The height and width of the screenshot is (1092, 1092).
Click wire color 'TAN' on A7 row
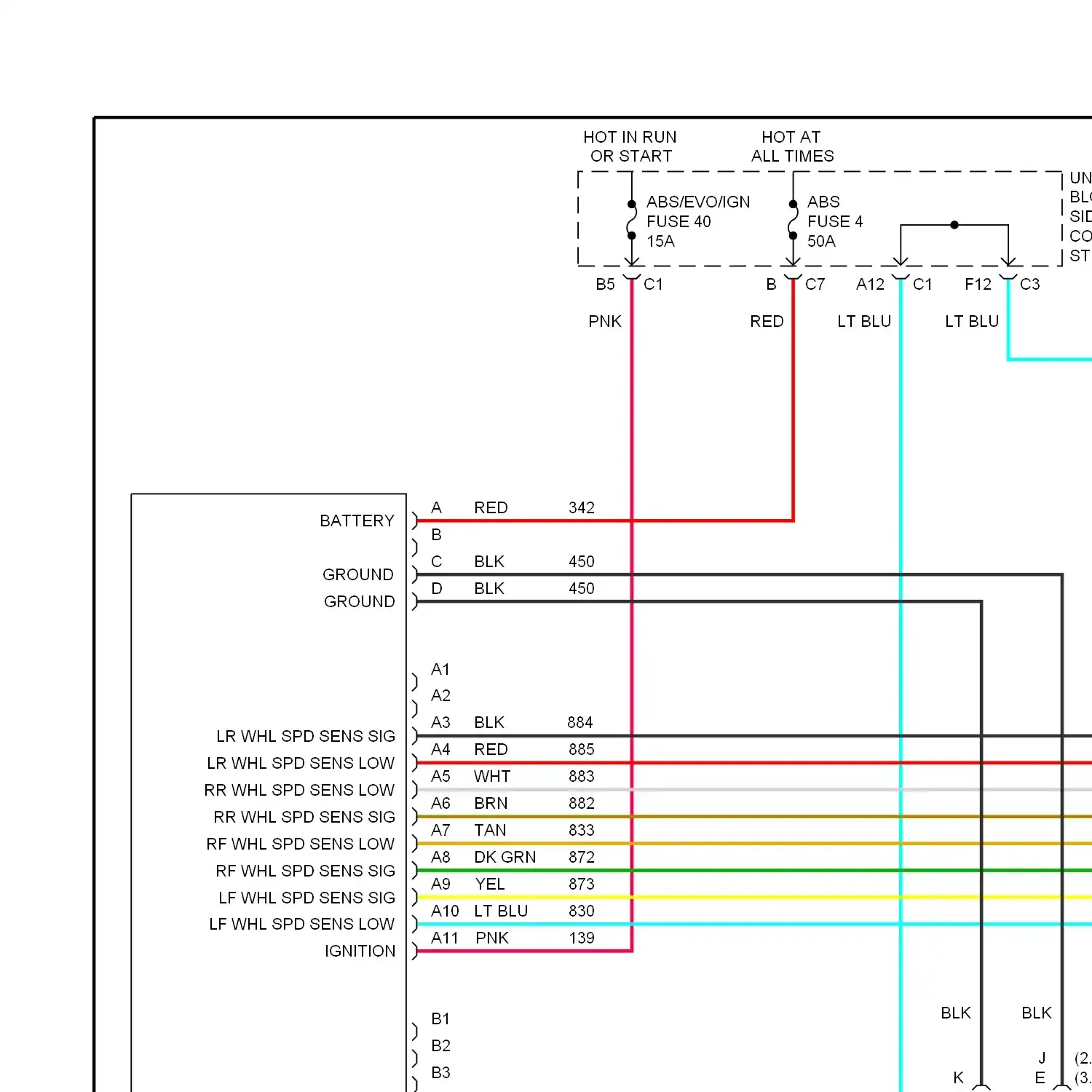(490, 830)
